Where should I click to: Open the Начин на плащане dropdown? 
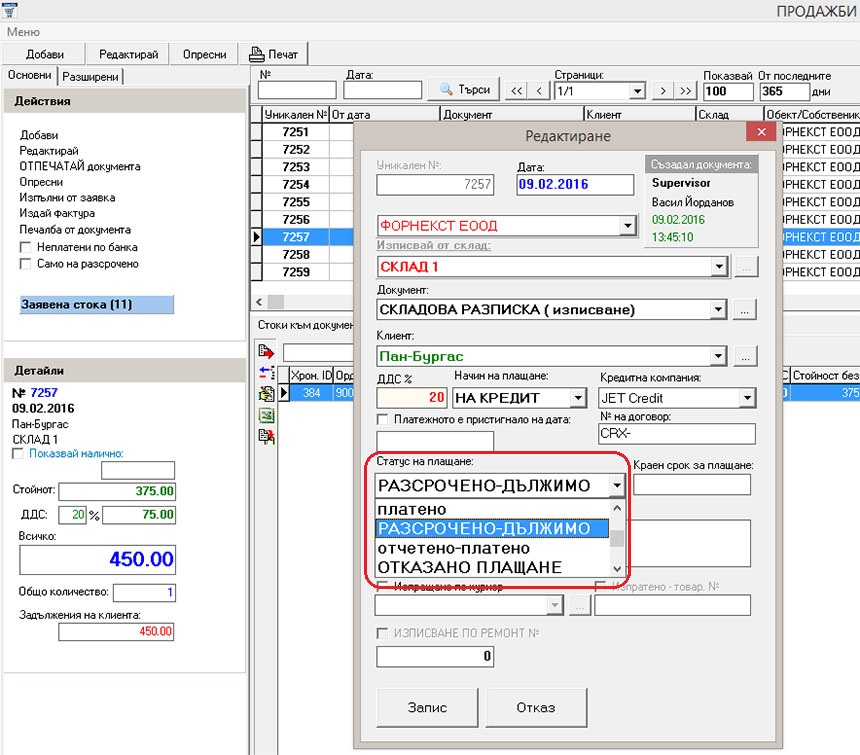click(x=578, y=398)
